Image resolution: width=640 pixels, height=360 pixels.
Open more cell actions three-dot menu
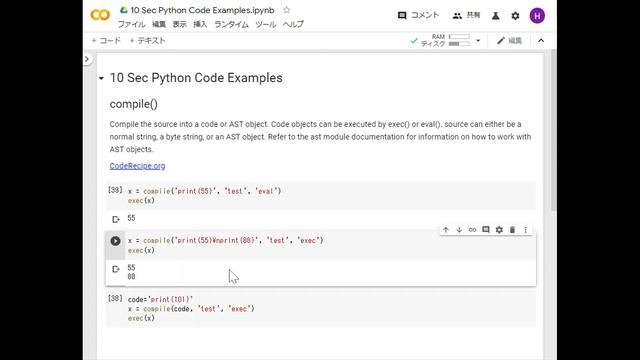(x=525, y=230)
